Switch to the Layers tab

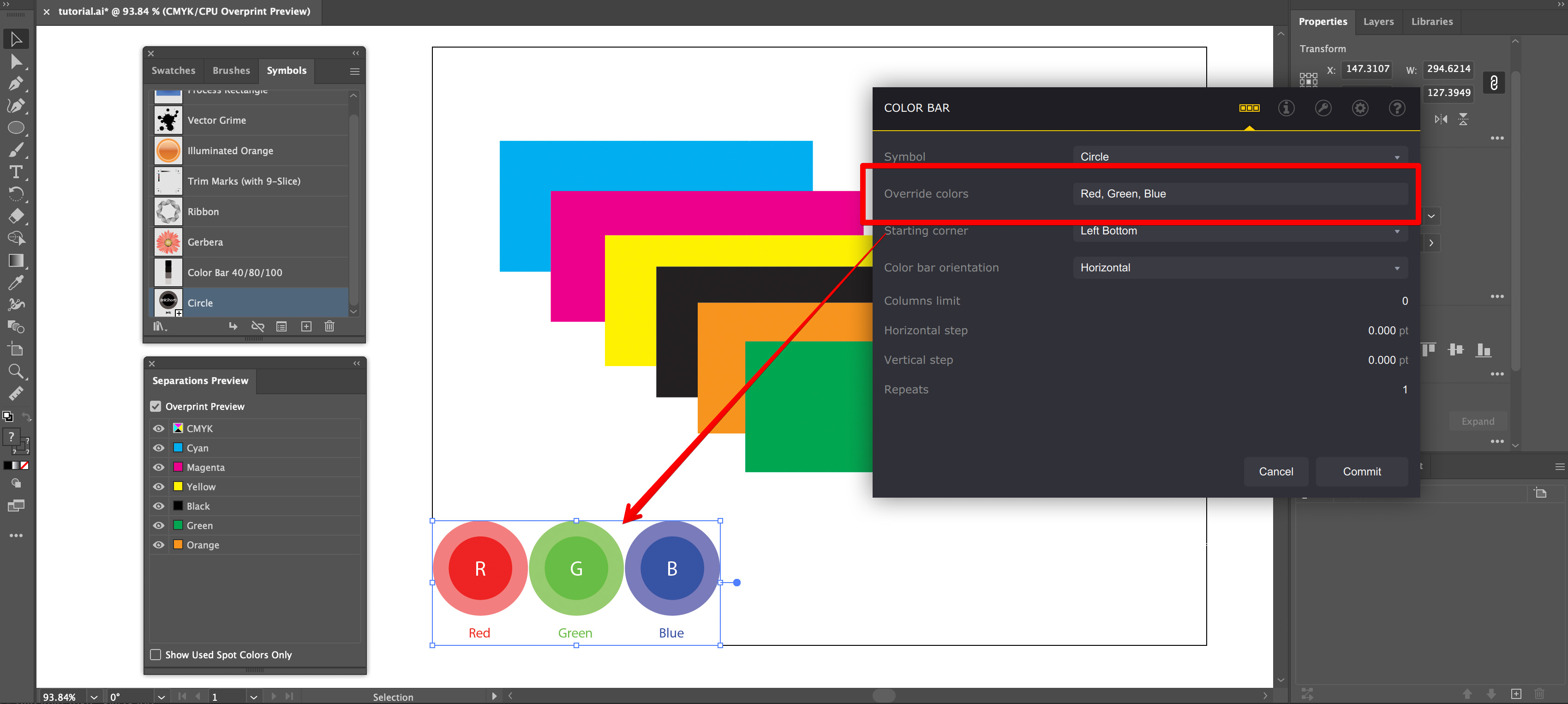point(1378,21)
